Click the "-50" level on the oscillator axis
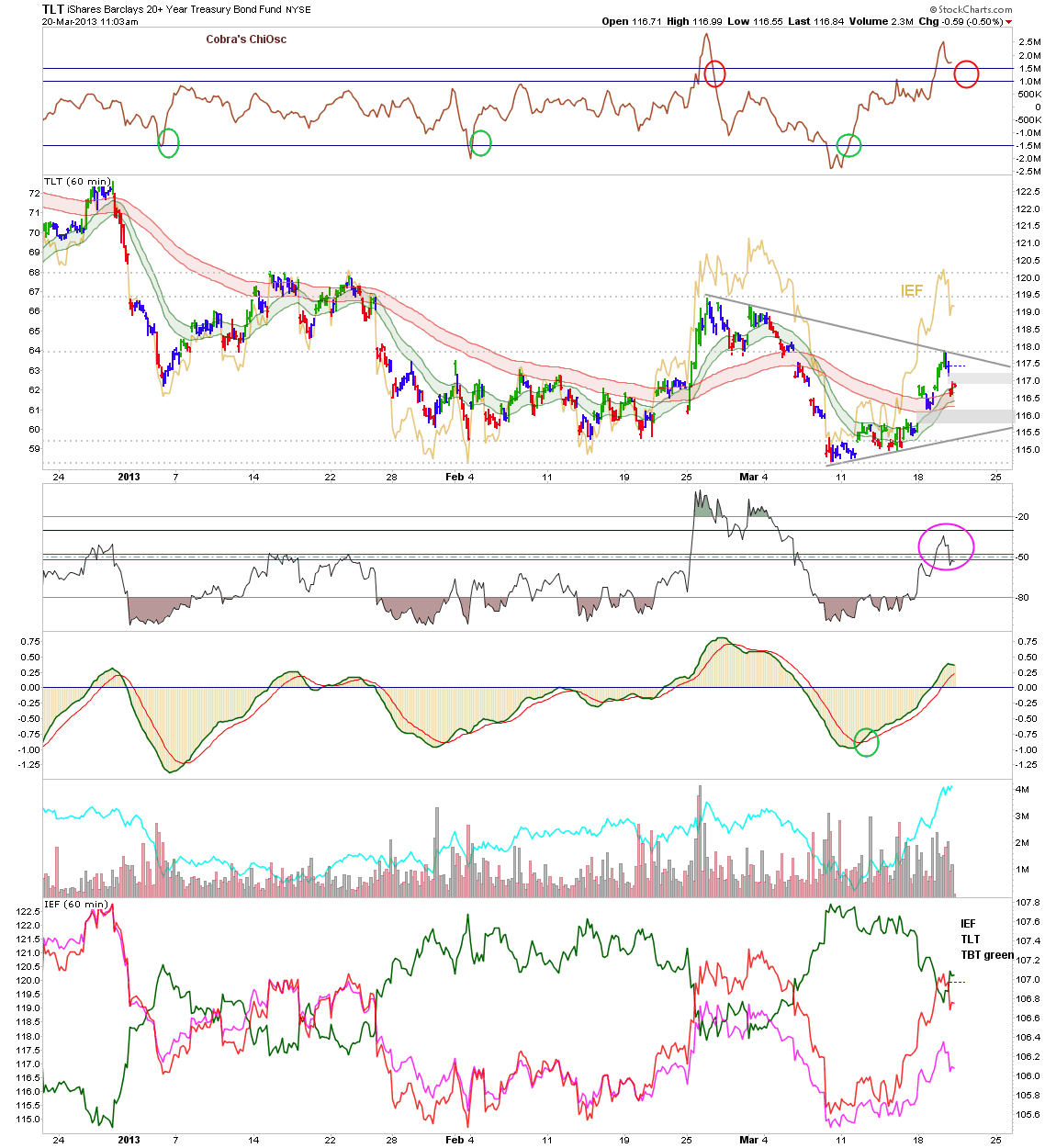 click(x=1022, y=557)
